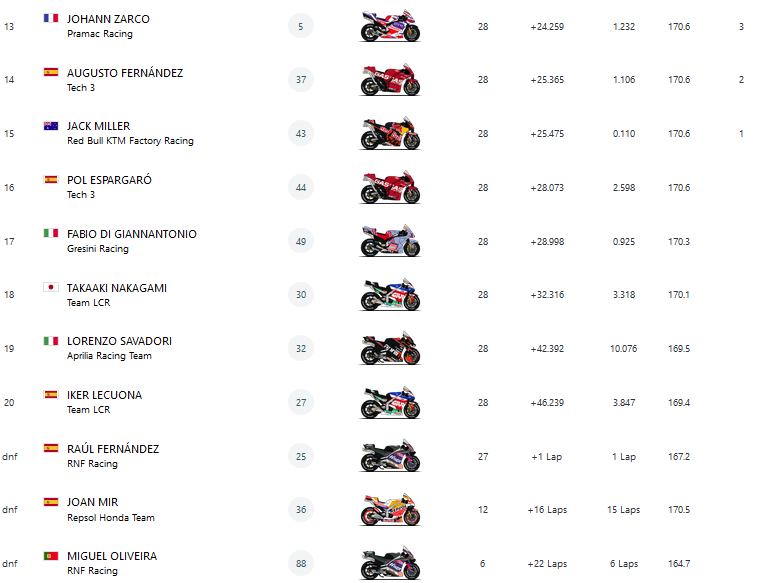This screenshot has width=762, height=583.
Task: Click Iker Lecuona rider name
Action: [x=104, y=395]
